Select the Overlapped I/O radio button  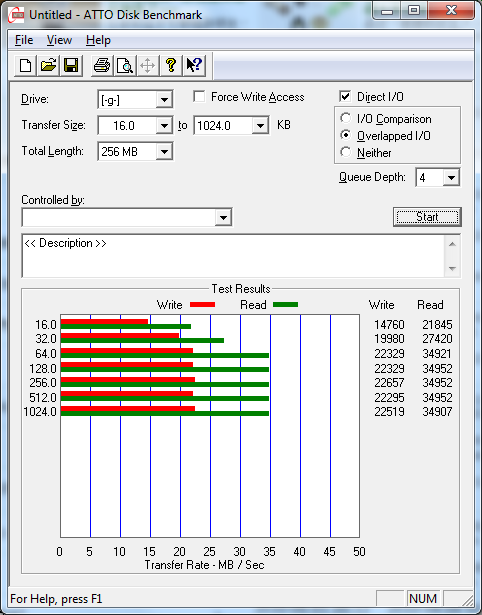[346, 135]
